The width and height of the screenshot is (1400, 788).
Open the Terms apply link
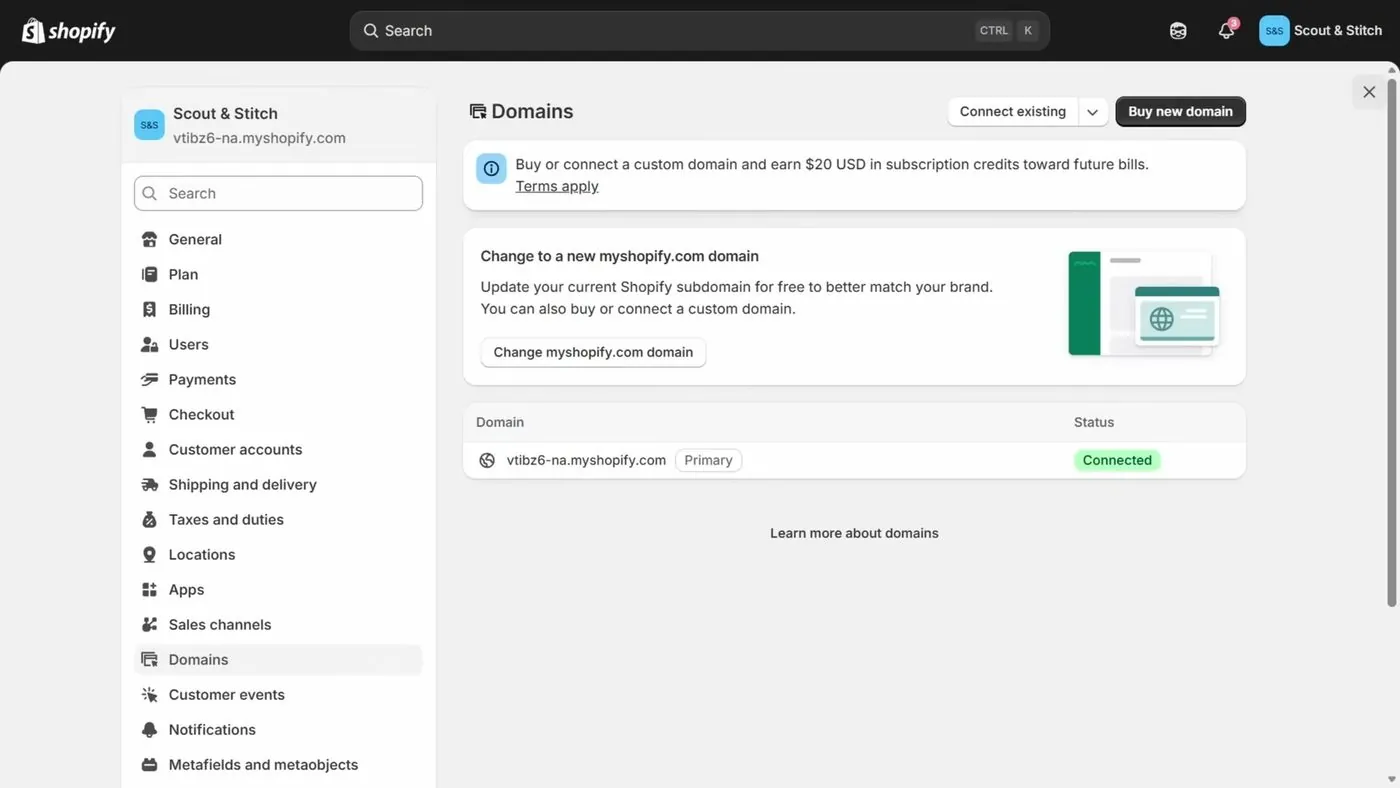(x=557, y=187)
